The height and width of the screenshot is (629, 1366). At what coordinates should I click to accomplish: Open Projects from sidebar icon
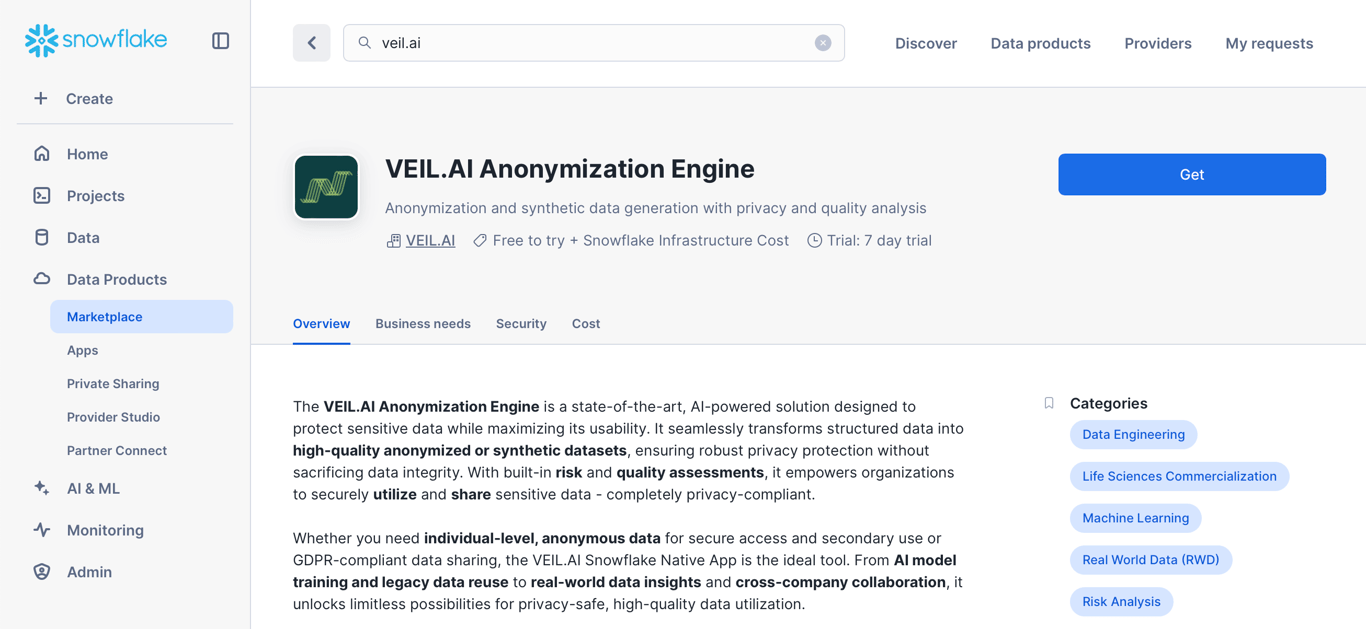pyautogui.click(x=42, y=196)
